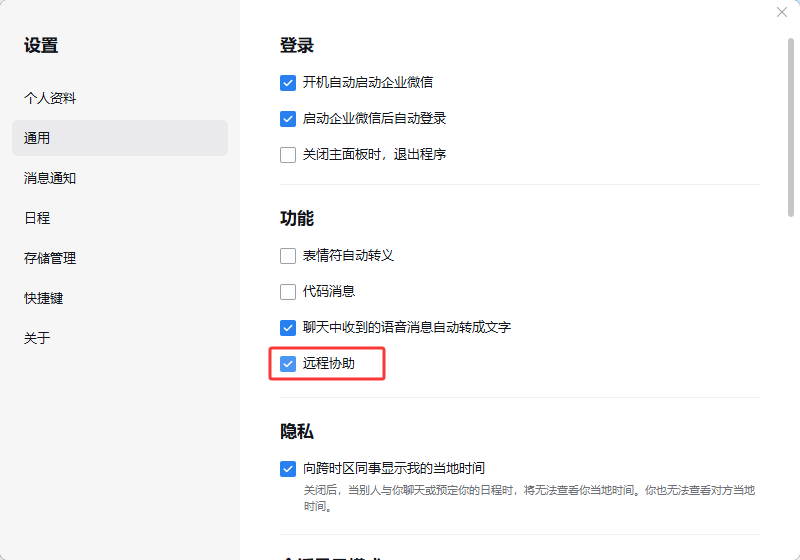Show the 关于 page
This screenshot has height=560, width=800.
[37, 338]
